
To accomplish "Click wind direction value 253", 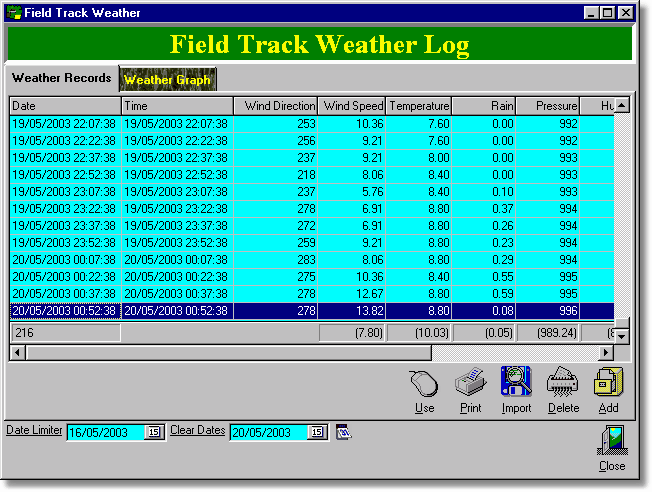I will coord(306,124).
